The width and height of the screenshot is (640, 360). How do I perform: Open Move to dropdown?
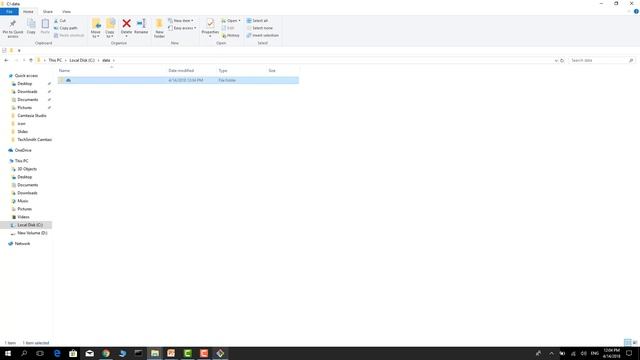click(x=96, y=34)
